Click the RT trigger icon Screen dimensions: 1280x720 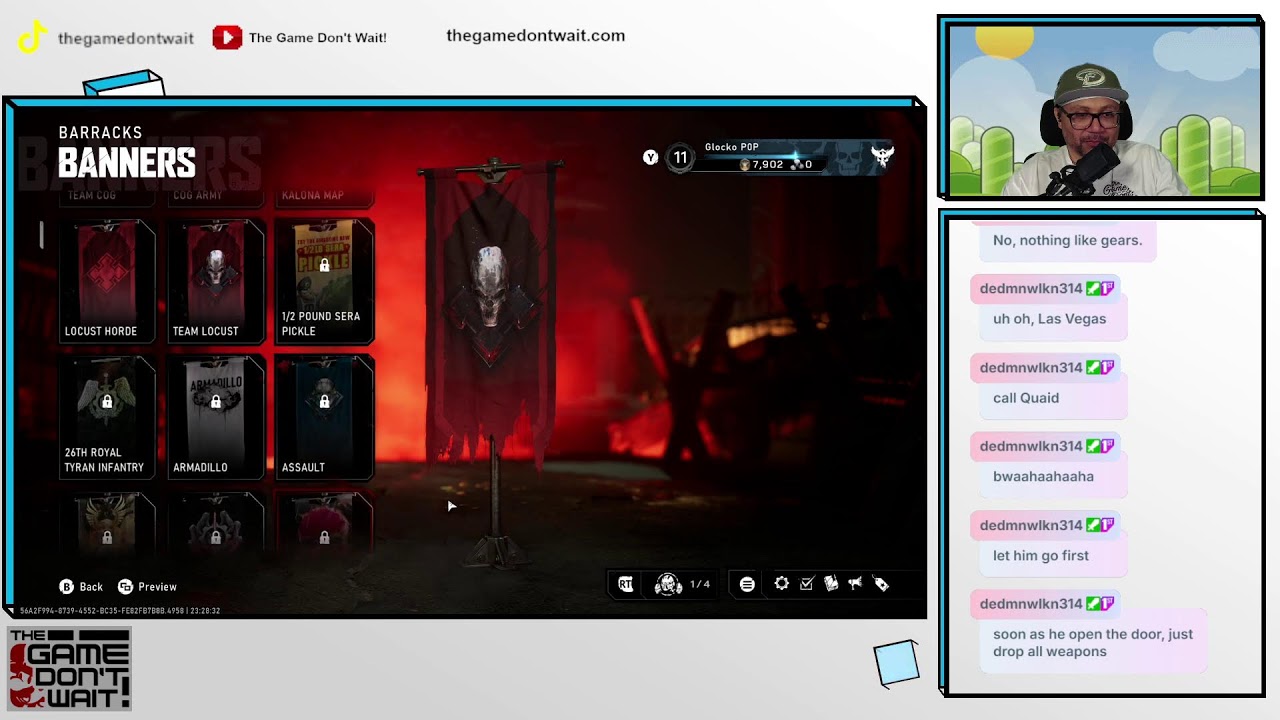626,584
